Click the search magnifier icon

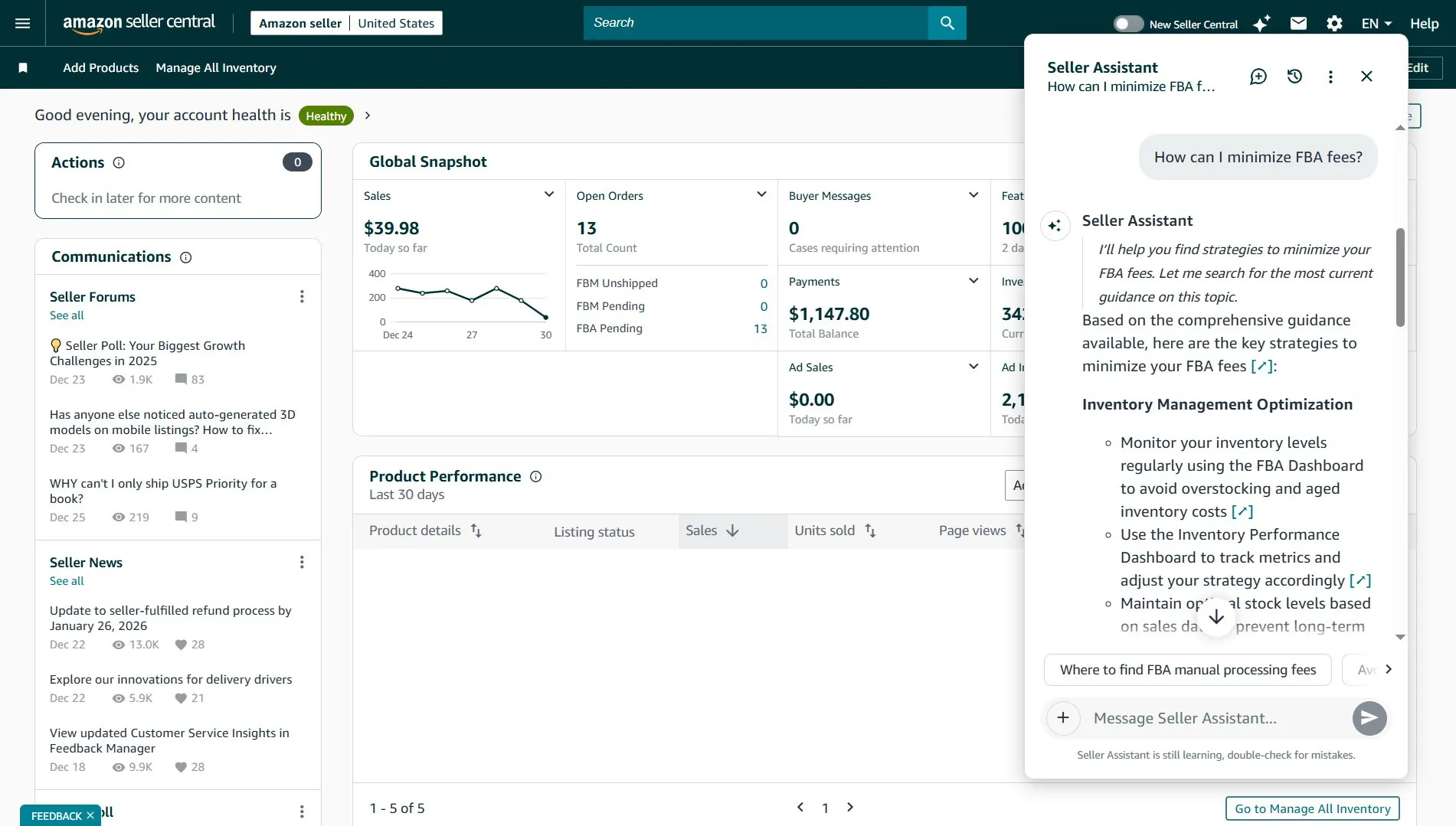point(947,23)
